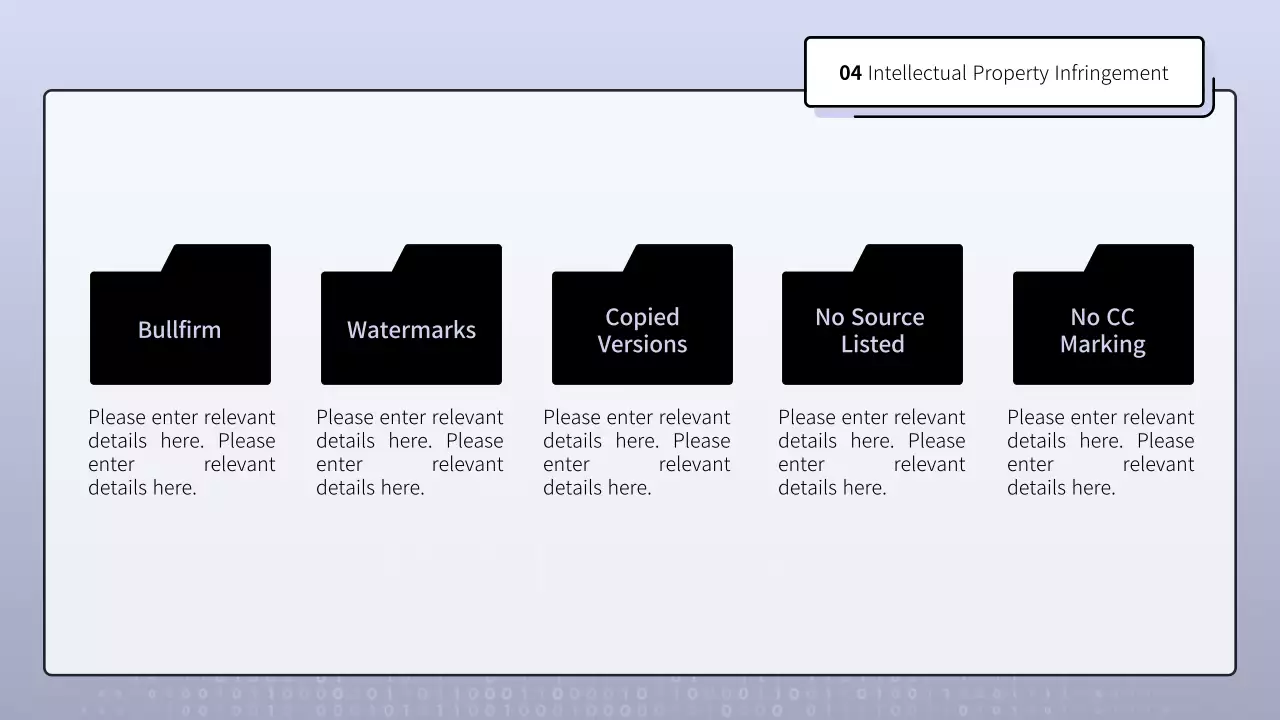The height and width of the screenshot is (720, 1280).
Task: Select the description text under Bullfirm
Action: click(181, 452)
